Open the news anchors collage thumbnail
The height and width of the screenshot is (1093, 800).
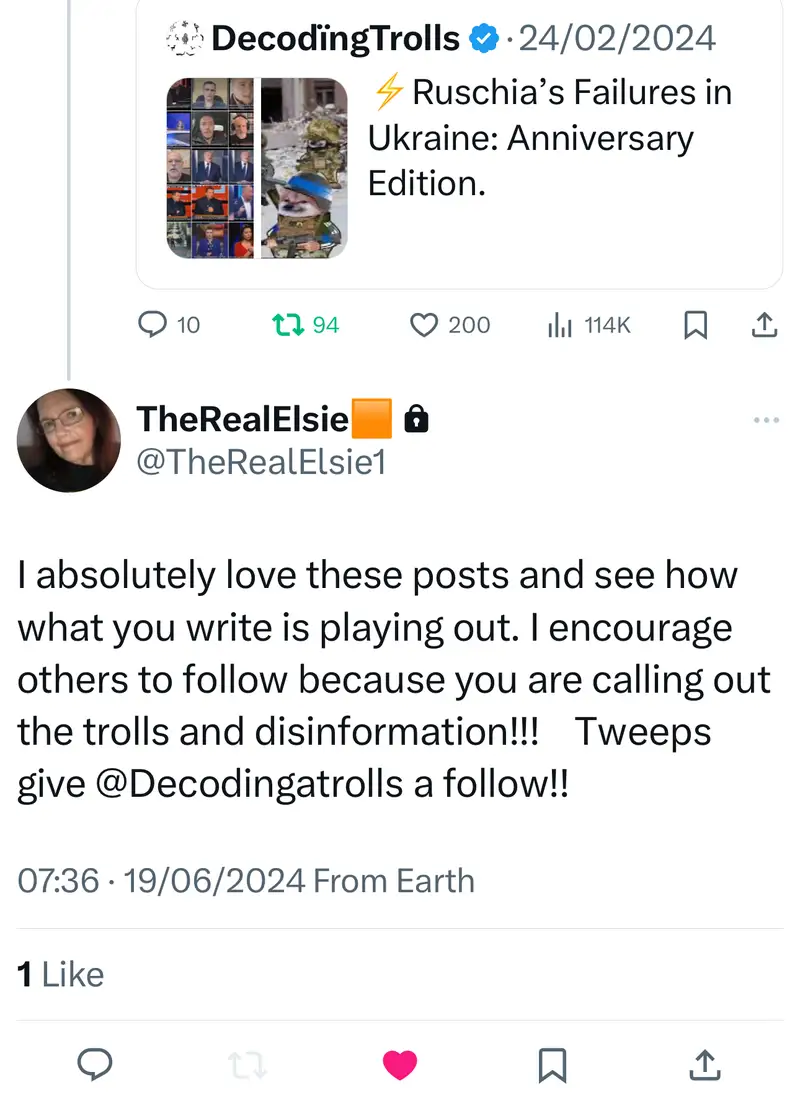click(x=210, y=168)
